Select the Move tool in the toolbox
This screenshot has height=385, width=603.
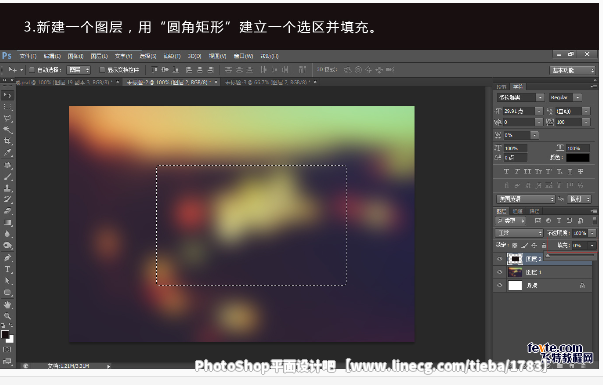[x=7, y=95]
